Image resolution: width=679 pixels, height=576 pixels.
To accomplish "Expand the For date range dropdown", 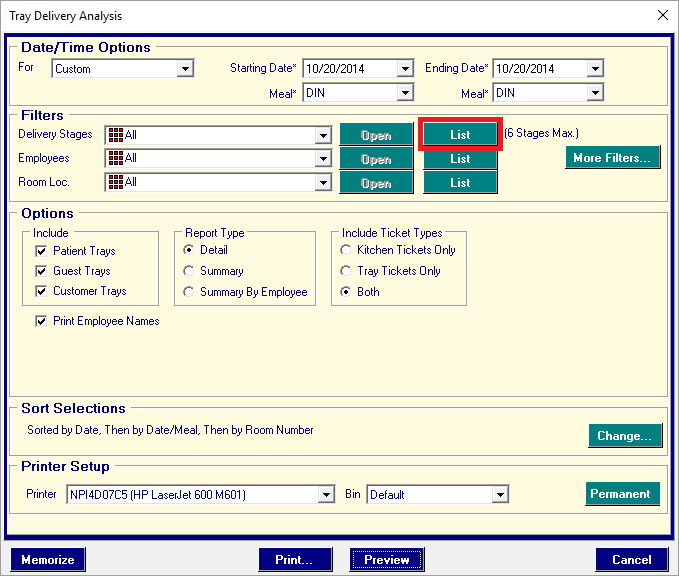I will tap(185, 69).
